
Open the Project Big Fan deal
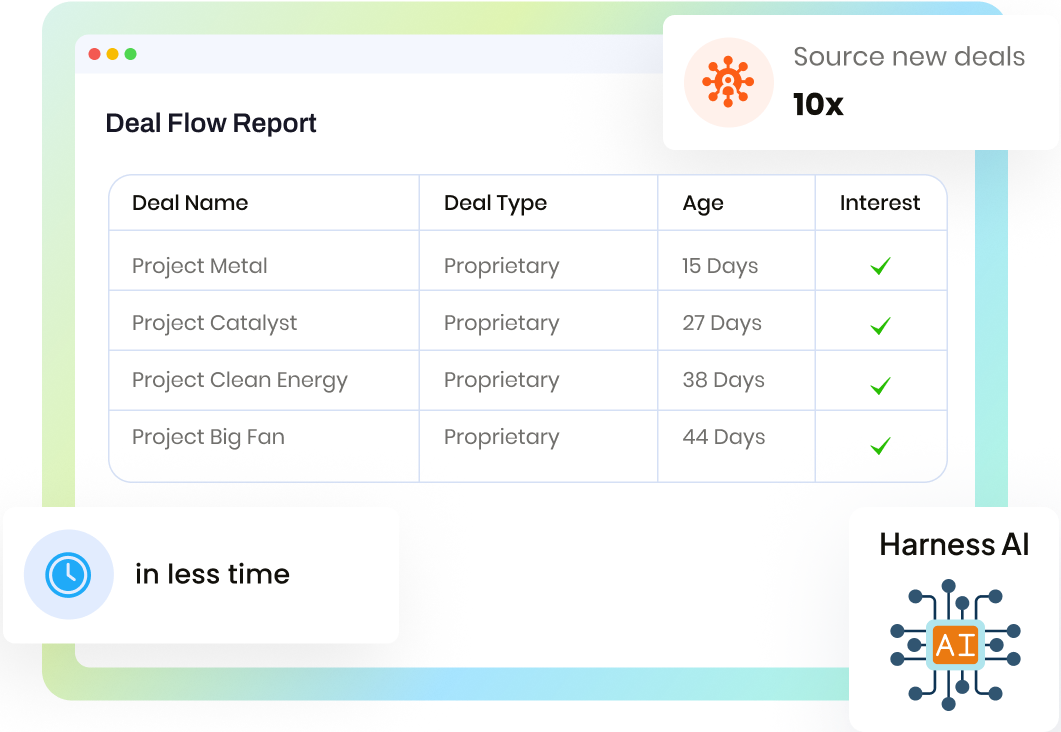208,437
